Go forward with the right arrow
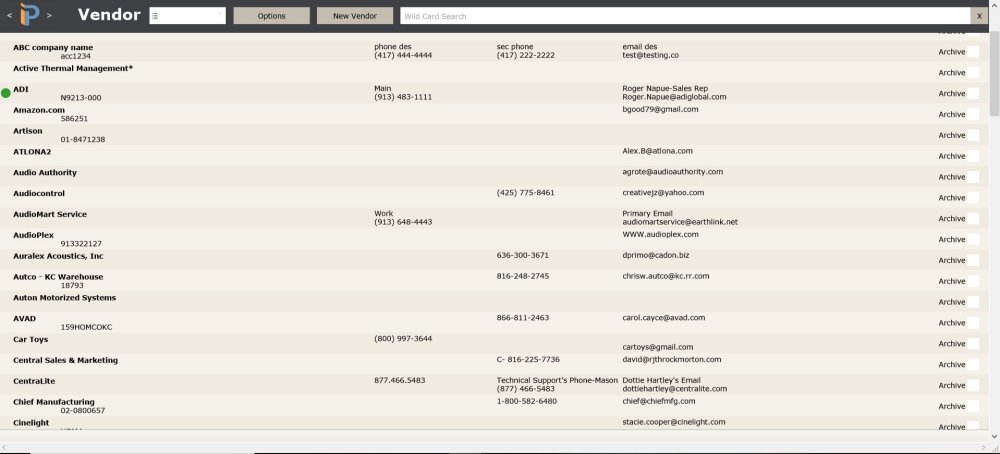Image resolution: width=1000 pixels, height=454 pixels. click(x=49, y=15)
